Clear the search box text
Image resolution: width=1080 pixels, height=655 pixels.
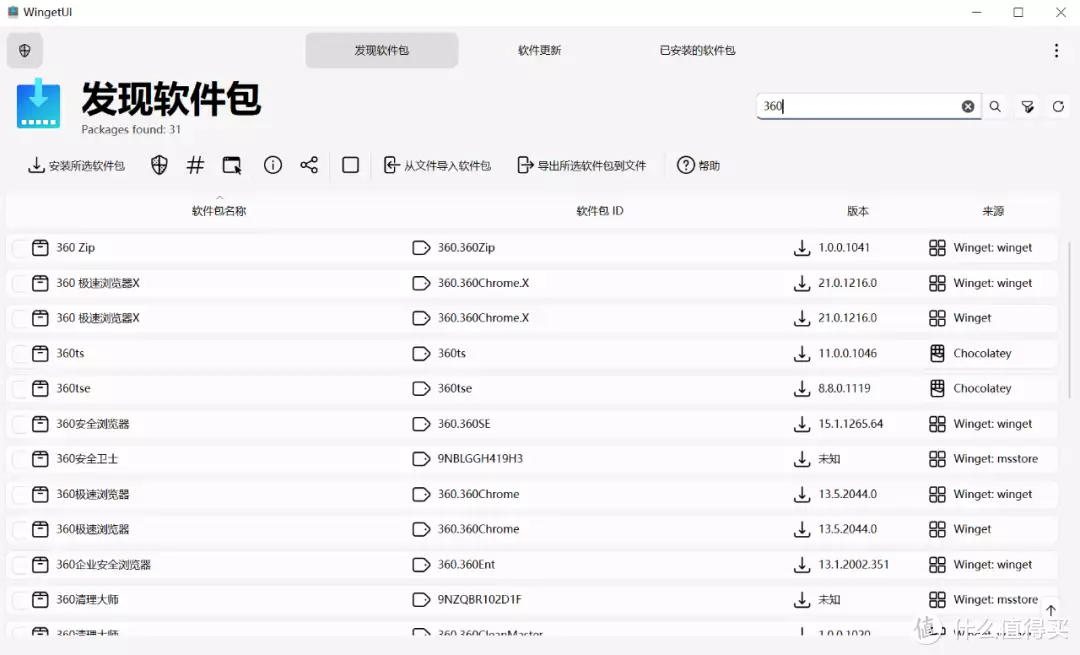point(967,107)
